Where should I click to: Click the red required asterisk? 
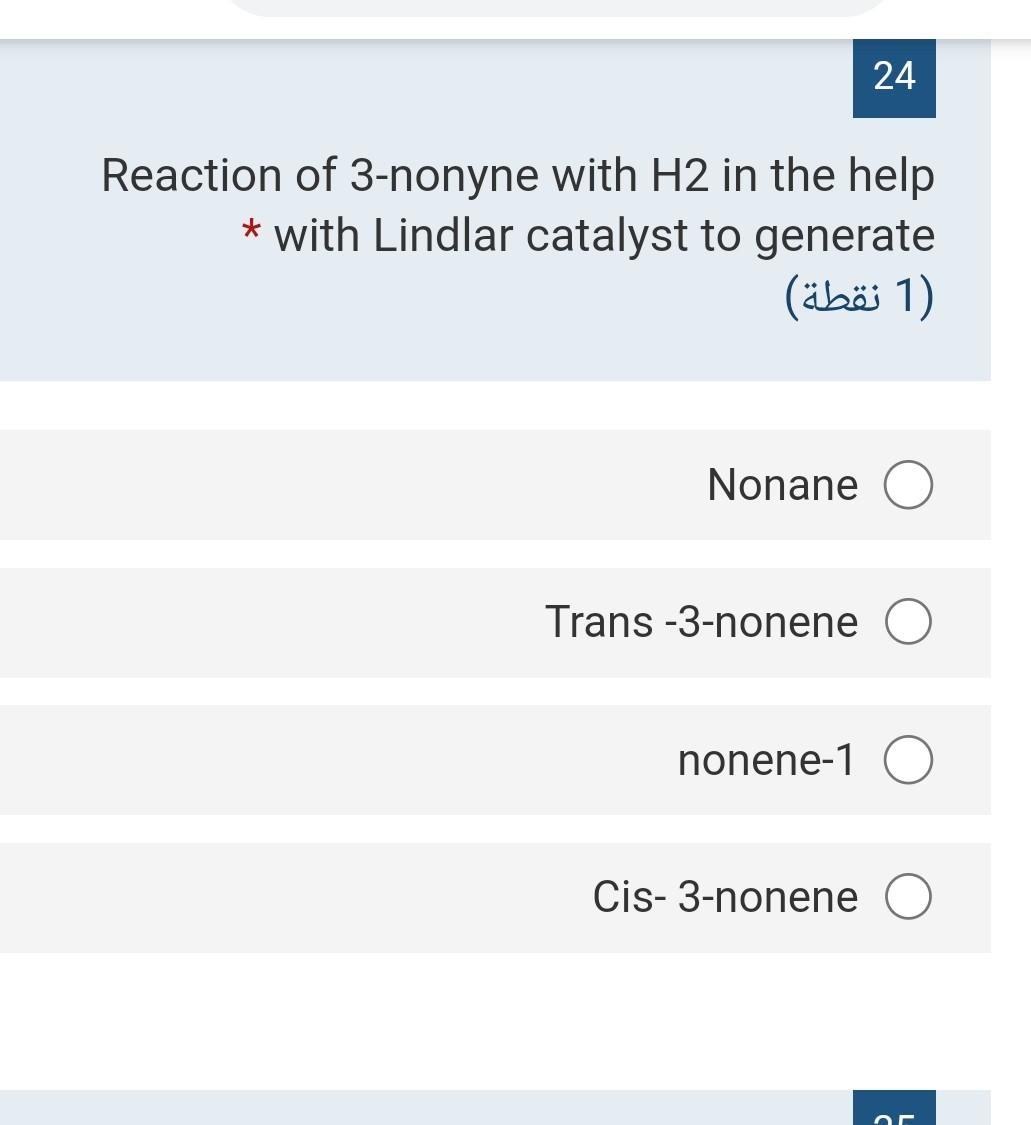[250, 234]
